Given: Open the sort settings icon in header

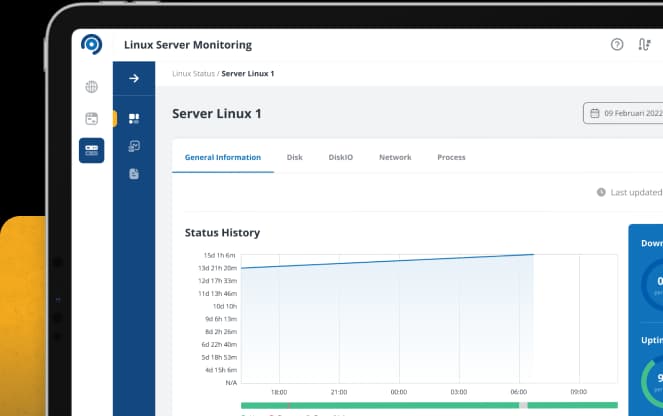Looking at the screenshot, I should [x=645, y=45].
